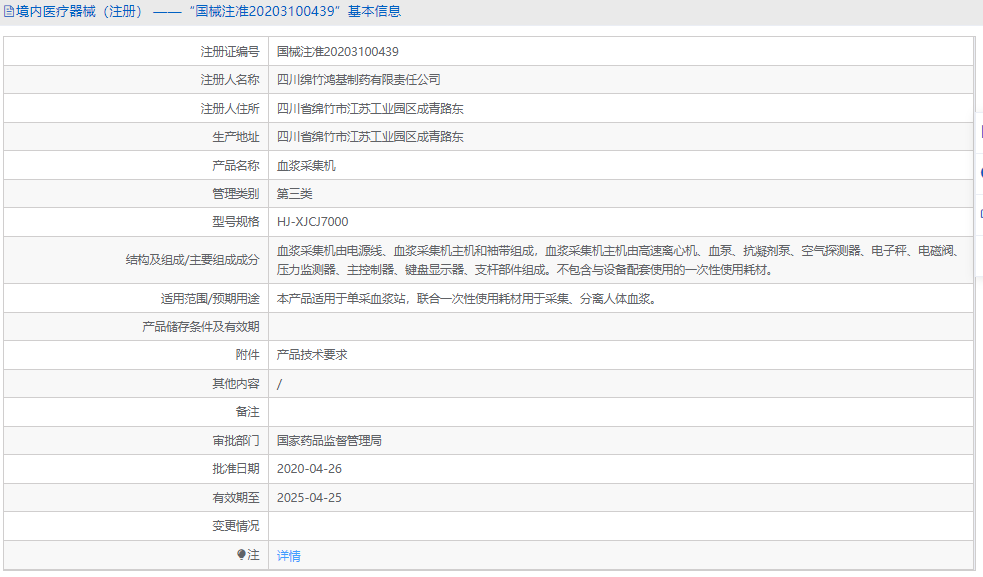The height and width of the screenshot is (577, 983).
Task: Click the bulb icon beside 注 label
Action: [241, 554]
